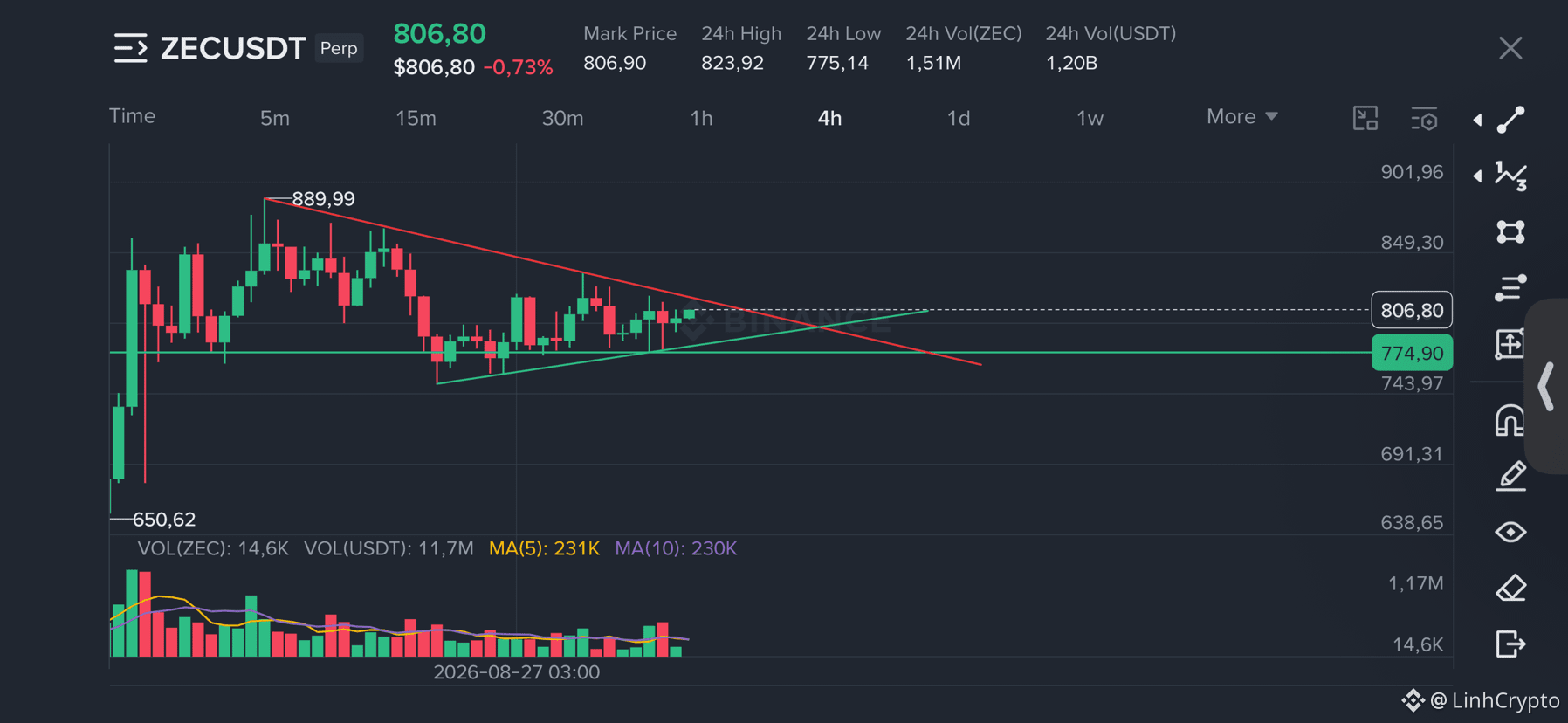
Task: Select the wave pattern drawing tool
Action: [1511, 176]
